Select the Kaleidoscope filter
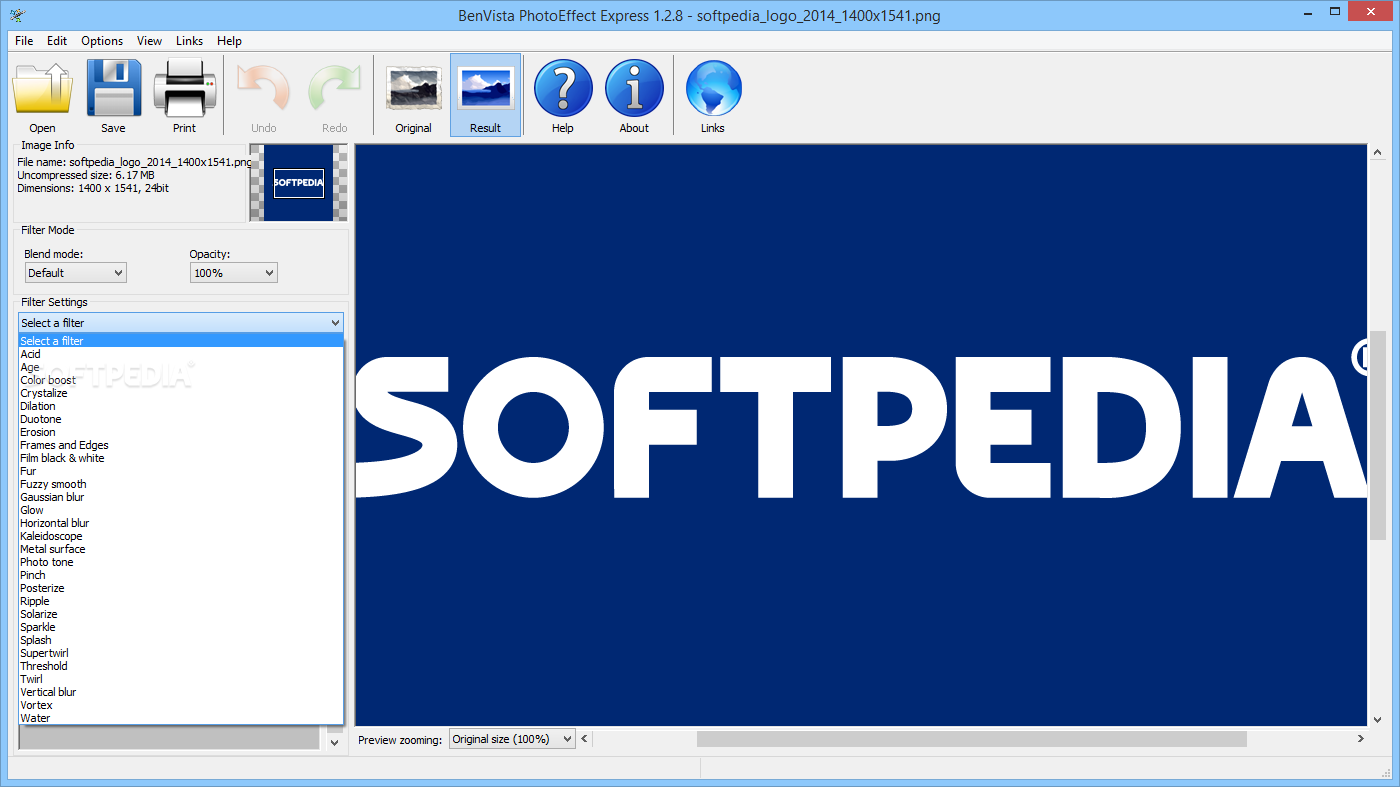This screenshot has height=787, width=1400. click(181, 536)
